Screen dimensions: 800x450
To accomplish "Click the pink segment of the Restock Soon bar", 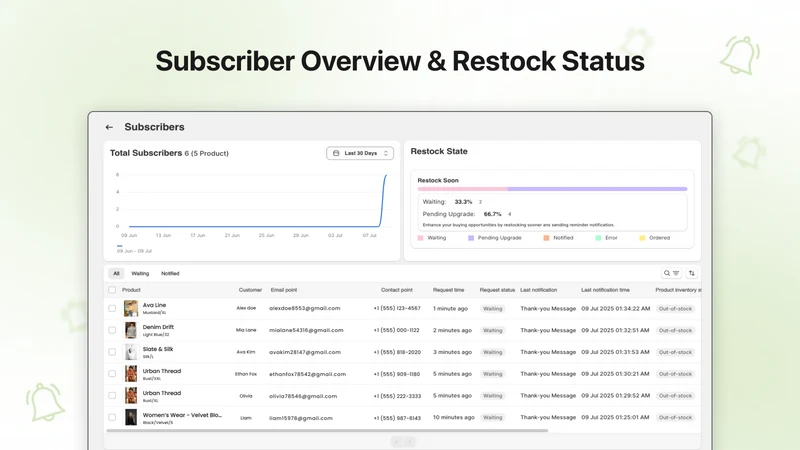I will 463,189.
